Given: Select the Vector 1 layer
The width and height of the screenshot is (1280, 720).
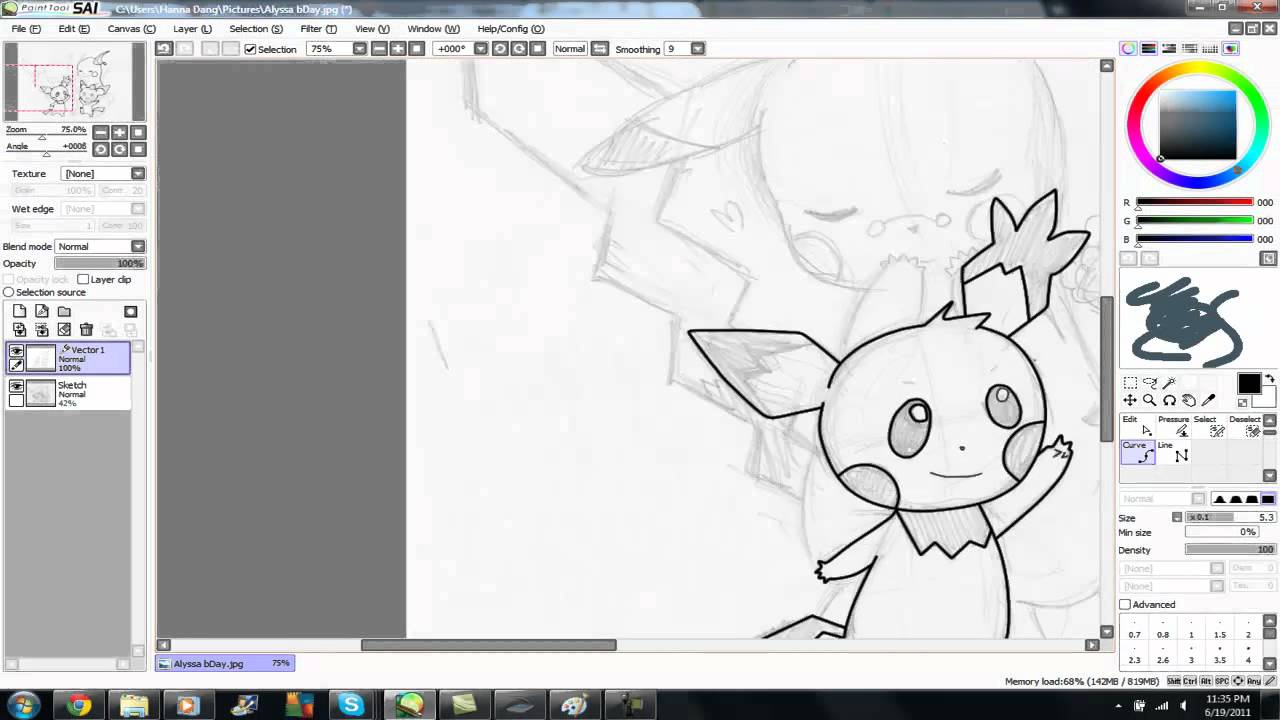Looking at the screenshot, I should 69,359.
